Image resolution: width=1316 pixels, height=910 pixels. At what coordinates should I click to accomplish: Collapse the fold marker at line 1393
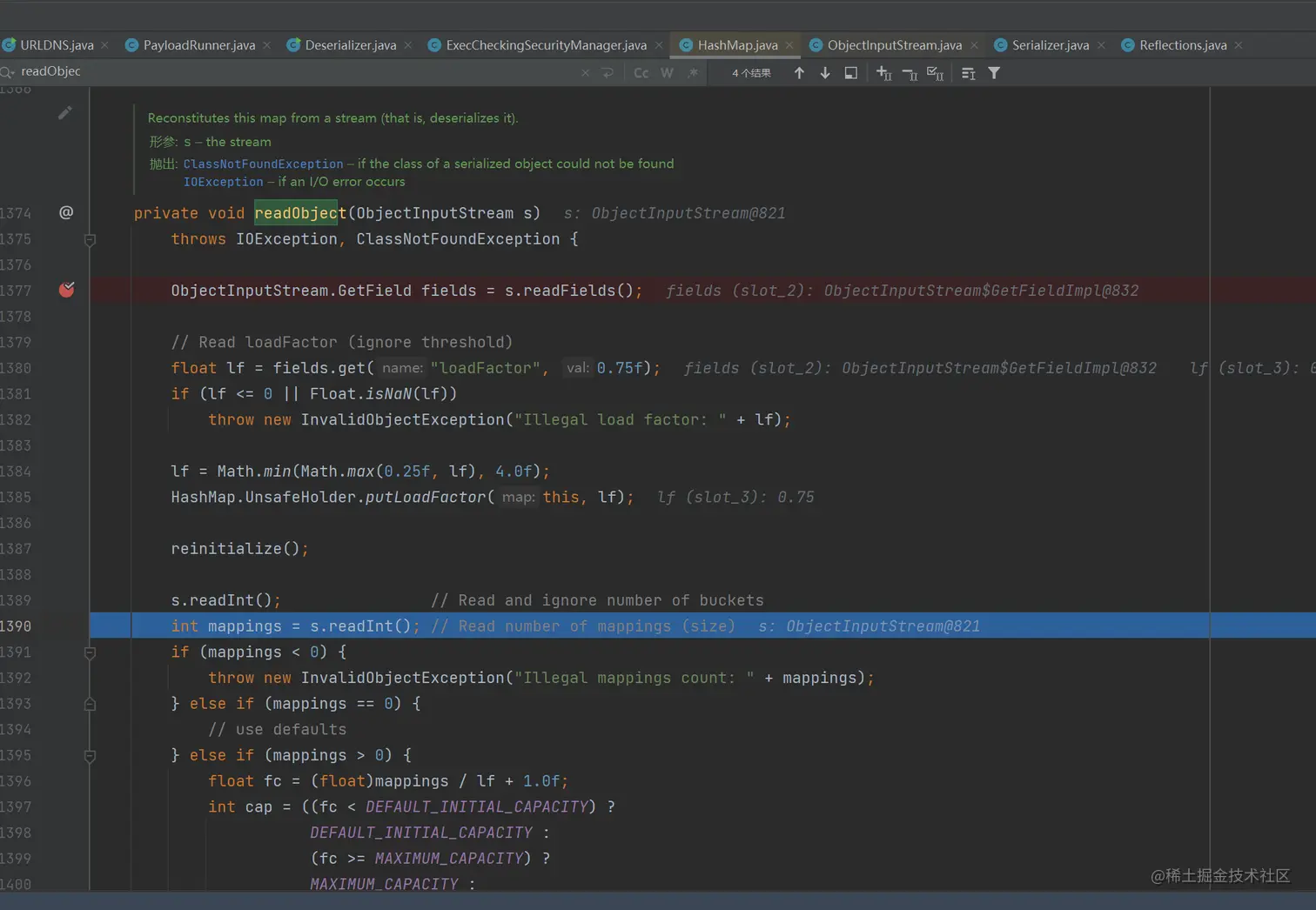[90, 704]
